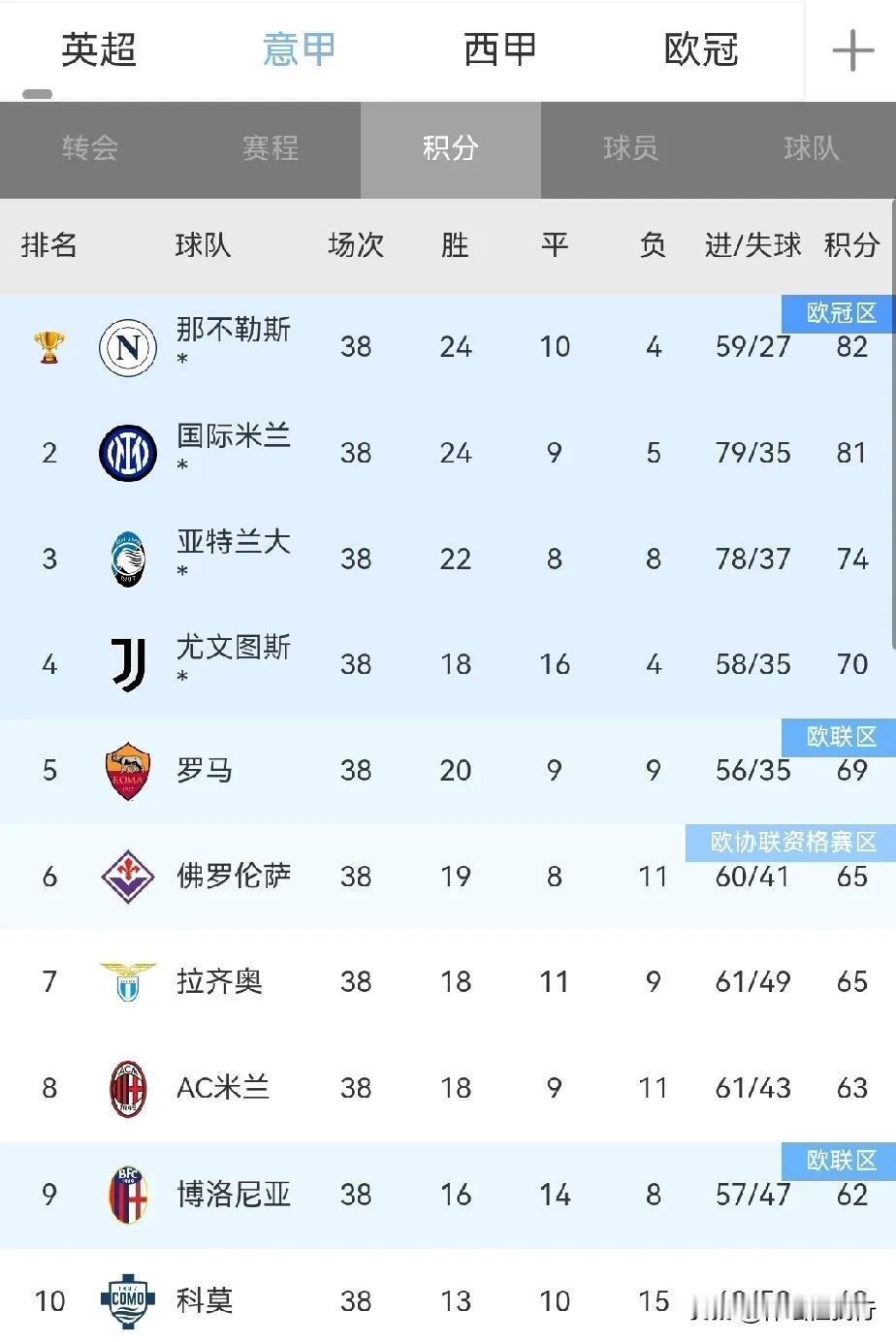
Task: Open the AC Milan crest icon
Action: [128, 1088]
